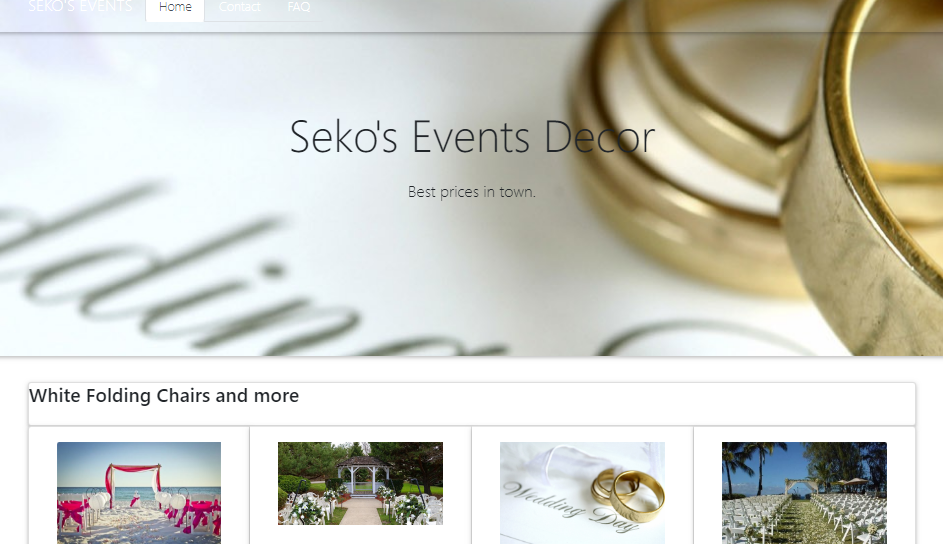This screenshot has width=943, height=544.
Task: Click the Seko's Events Decor heading
Action: tap(472, 137)
